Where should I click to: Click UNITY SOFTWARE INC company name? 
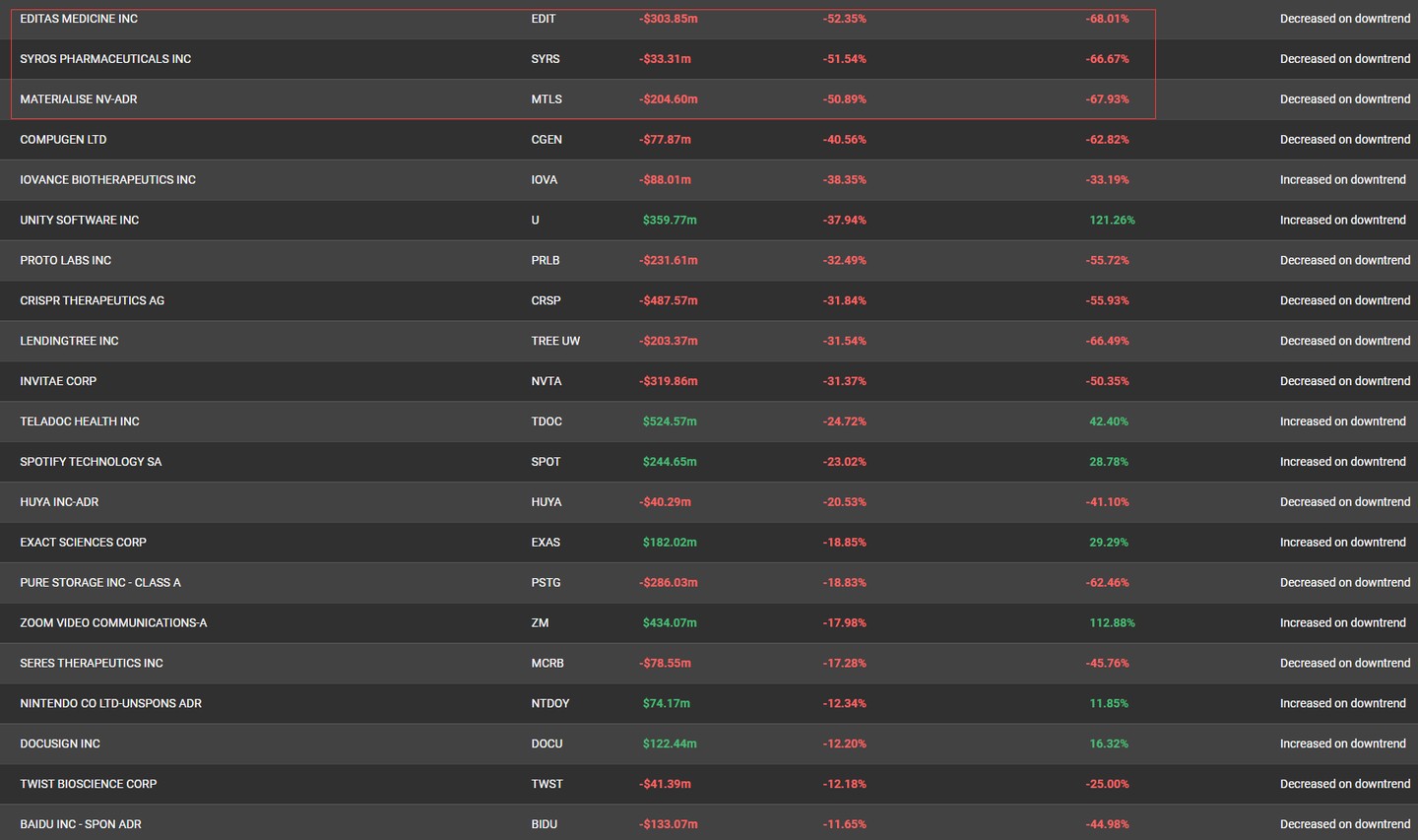tap(80, 221)
